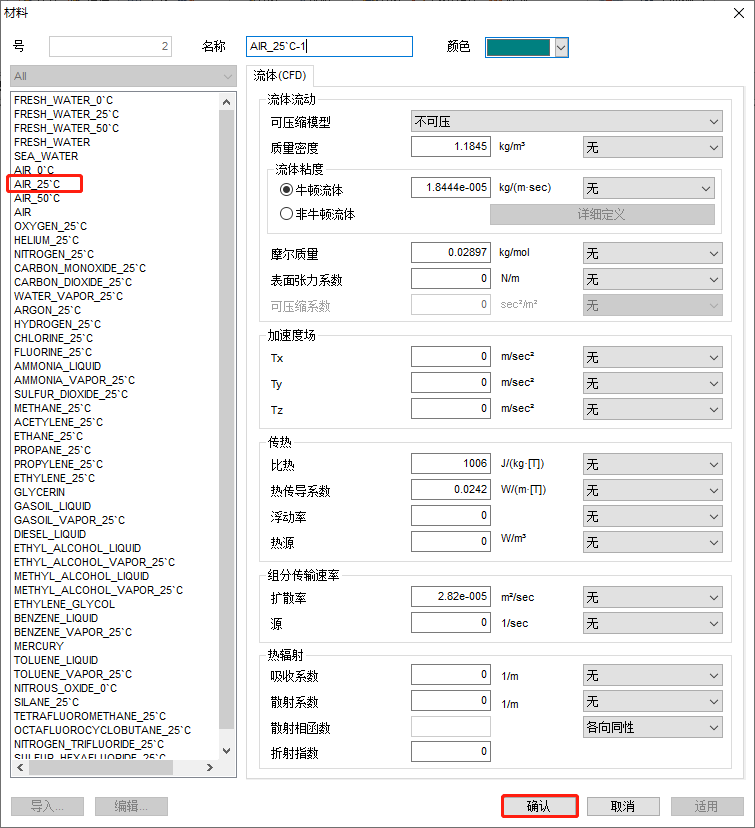This screenshot has width=755, height=828.
Task: Select GLYCERIN material entry
Action: (40, 492)
